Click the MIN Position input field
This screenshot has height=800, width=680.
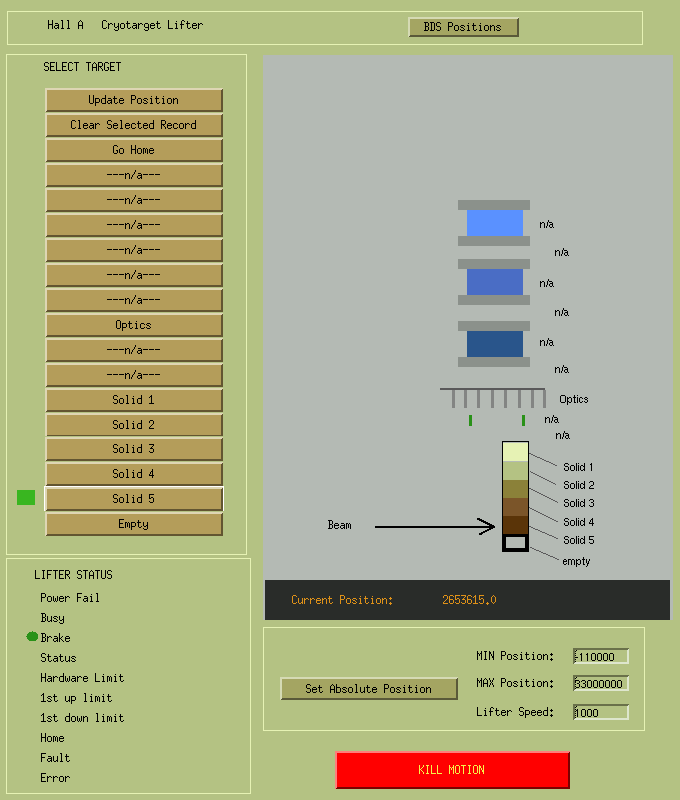pyautogui.click(x=601, y=657)
